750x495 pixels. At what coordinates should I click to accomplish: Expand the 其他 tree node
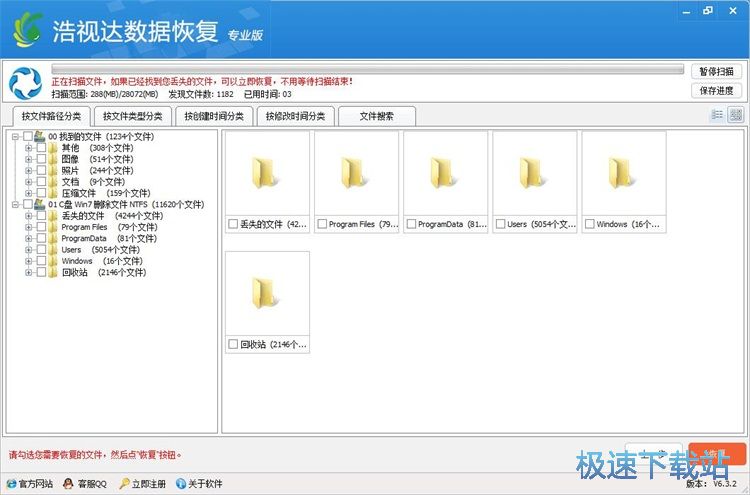(29, 148)
